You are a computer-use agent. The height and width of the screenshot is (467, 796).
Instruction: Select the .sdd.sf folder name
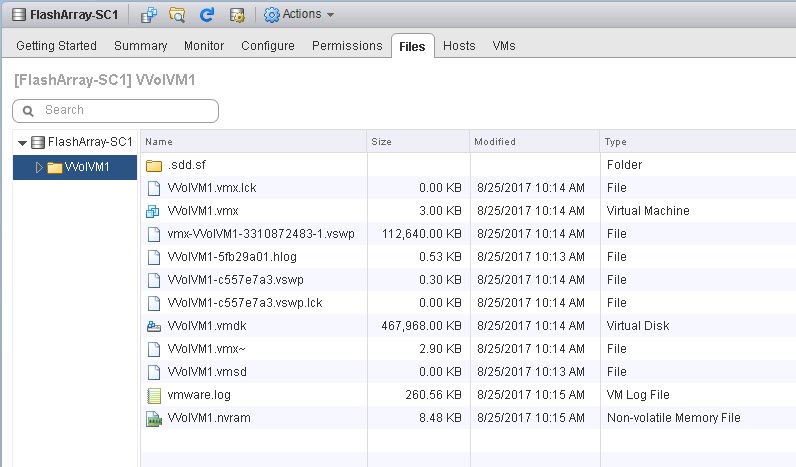187,164
